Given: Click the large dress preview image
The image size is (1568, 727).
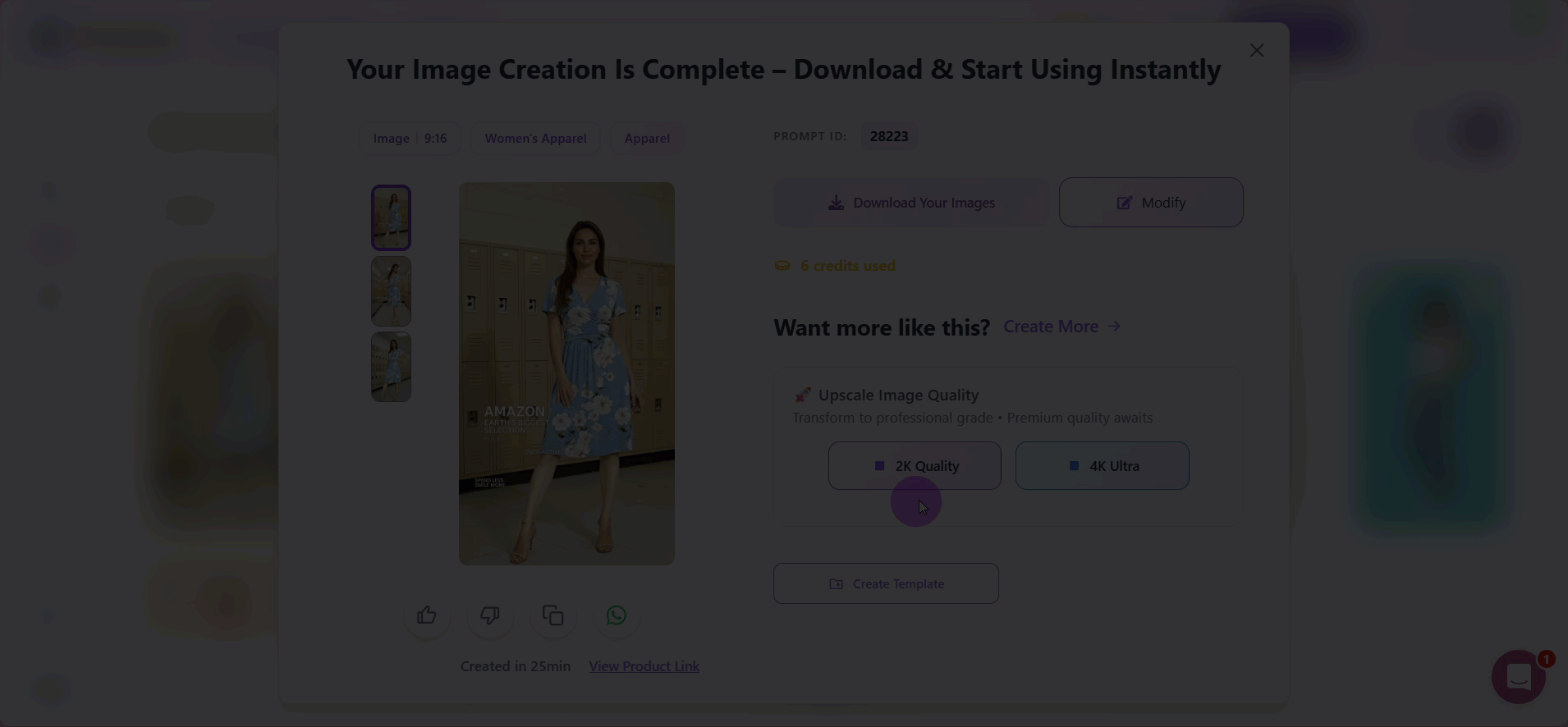Looking at the screenshot, I should pos(566,373).
